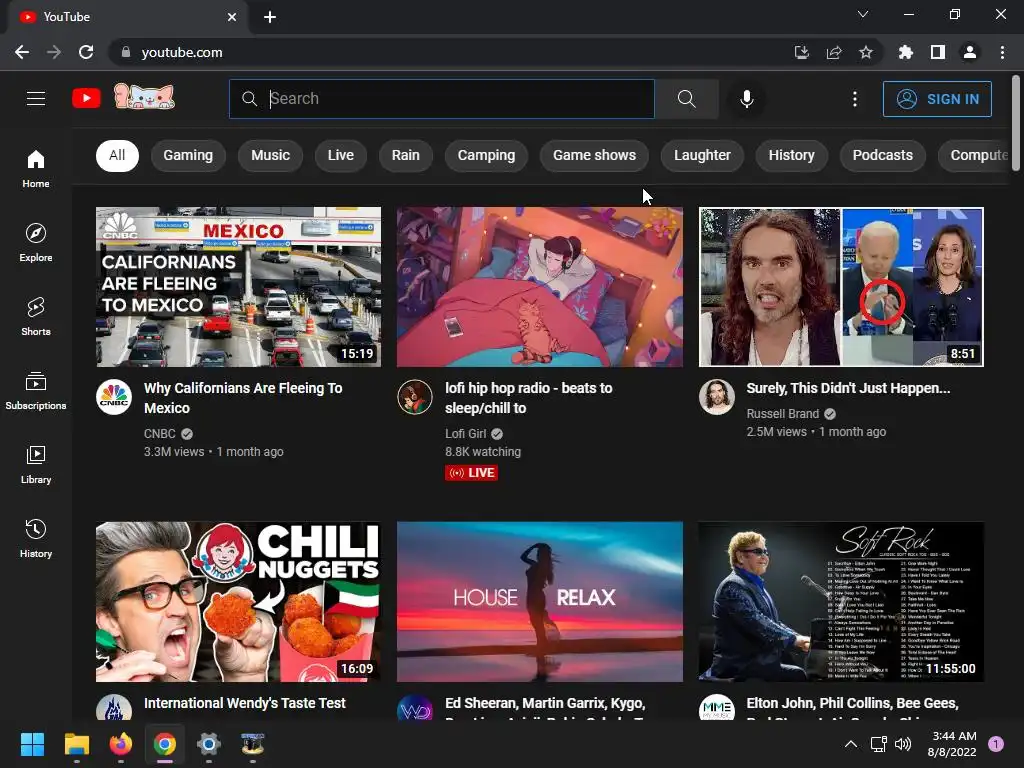Image resolution: width=1024 pixels, height=768 pixels.
Task: Select the Camping filter chip
Action: click(x=486, y=155)
